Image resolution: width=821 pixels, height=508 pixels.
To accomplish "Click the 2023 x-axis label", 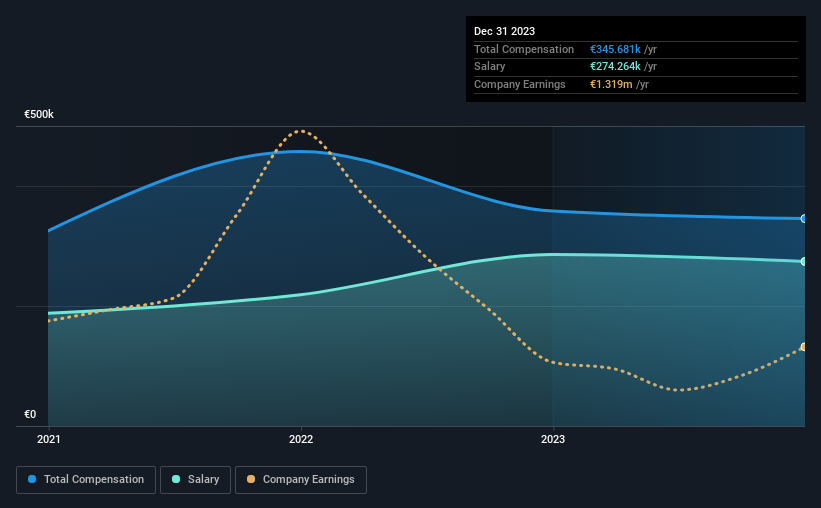I will (x=553, y=439).
